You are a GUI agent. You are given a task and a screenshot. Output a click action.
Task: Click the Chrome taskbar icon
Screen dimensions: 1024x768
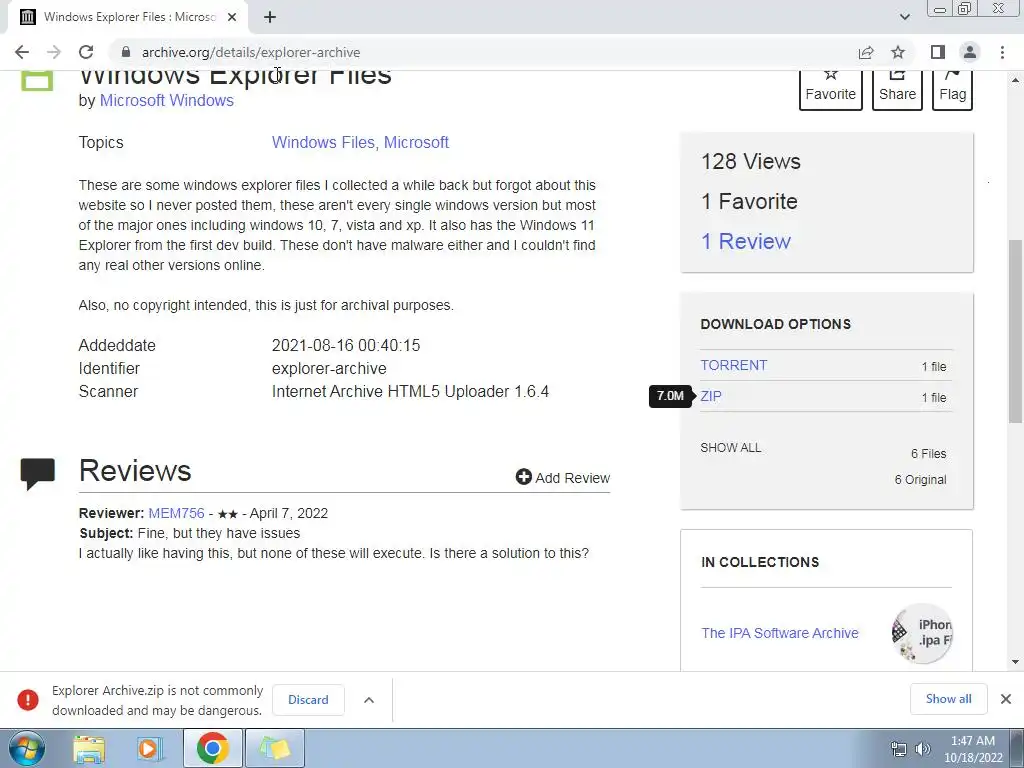click(x=212, y=748)
